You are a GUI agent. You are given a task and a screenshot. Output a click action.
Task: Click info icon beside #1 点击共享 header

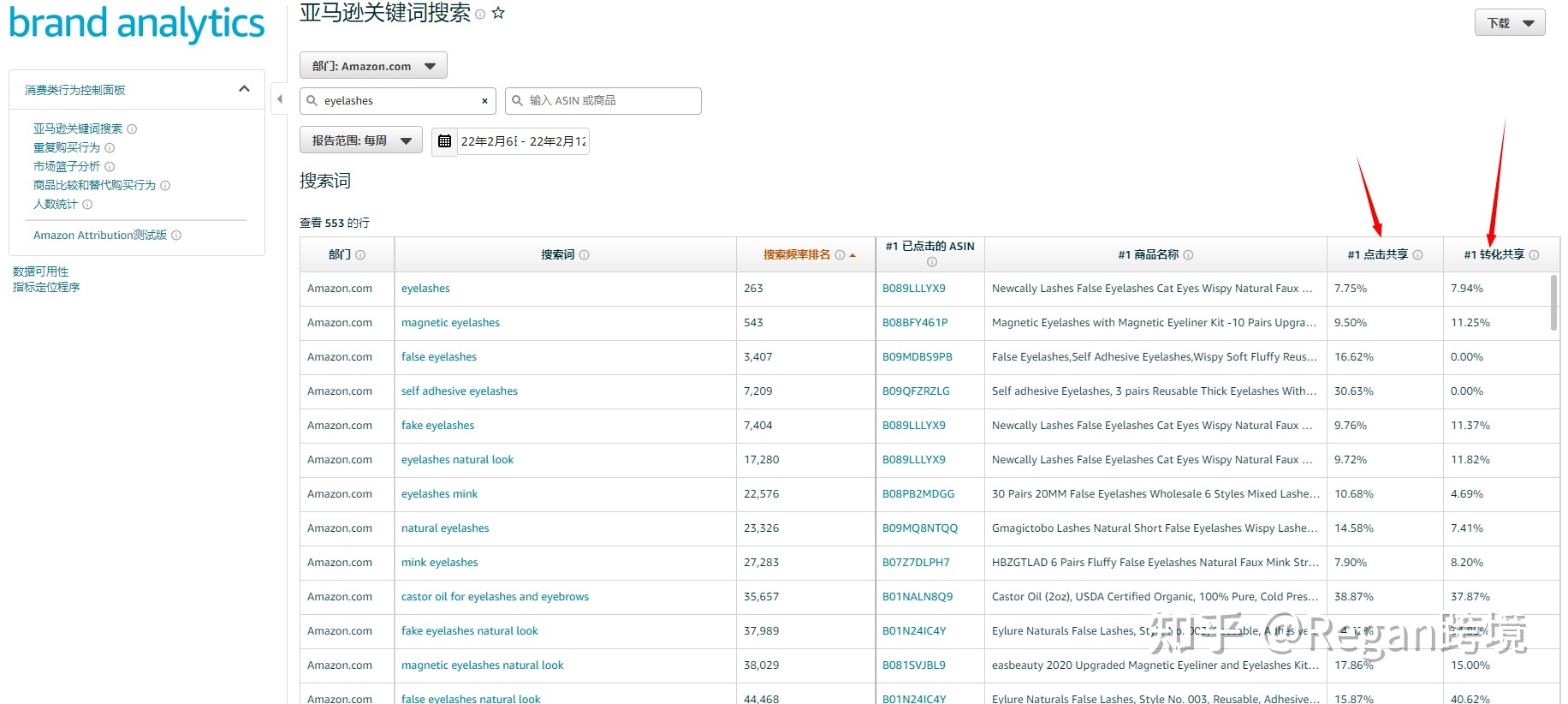click(x=1417, y=255)
